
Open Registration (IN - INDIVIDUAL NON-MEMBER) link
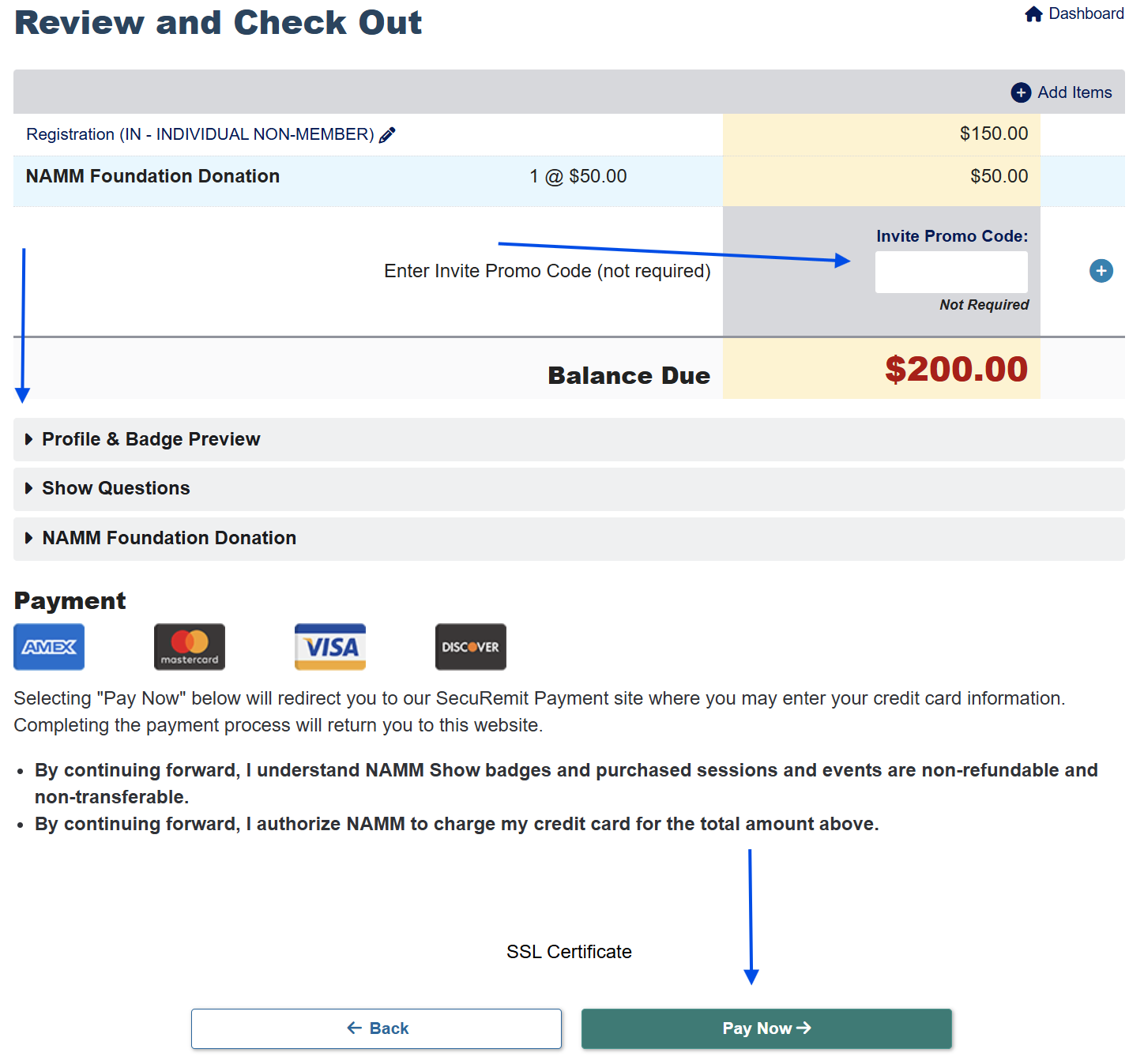[x=200, y=134]
